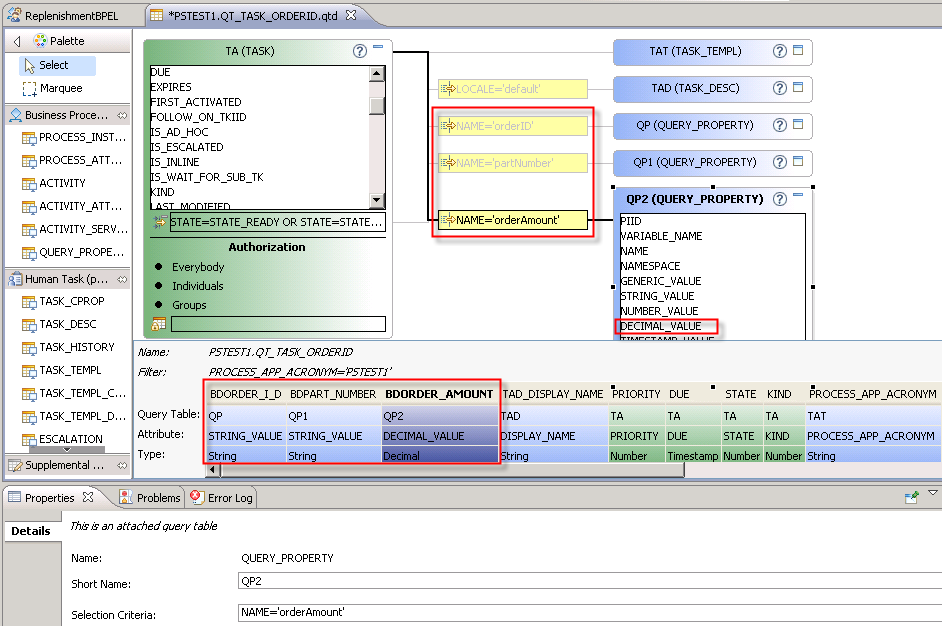Select FIRST_ACTIVATED in TA column list
This screenshot has width=942, height=626.
(196, 102)
